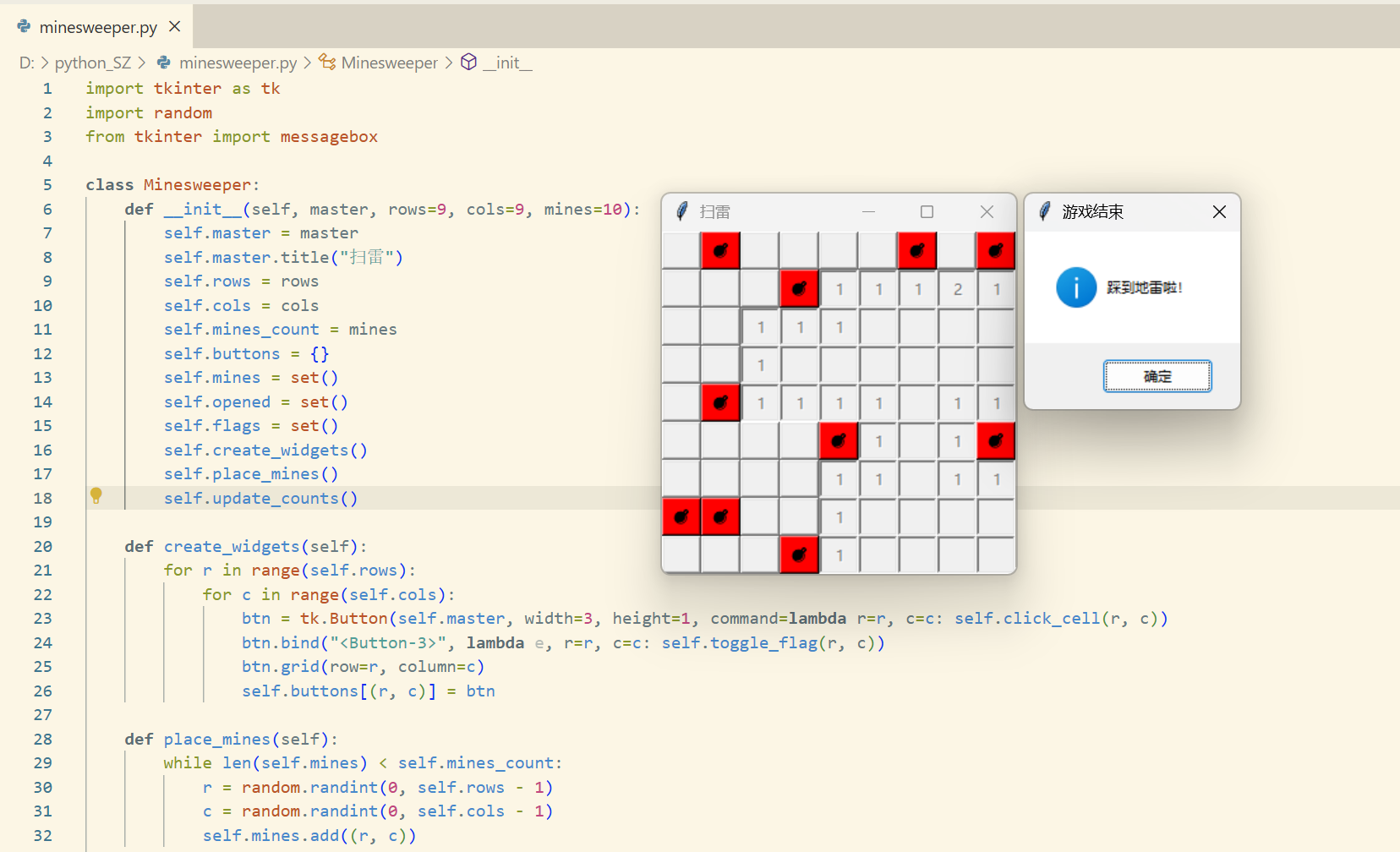Click unopened top-left cell of minefield

[681, 251]
